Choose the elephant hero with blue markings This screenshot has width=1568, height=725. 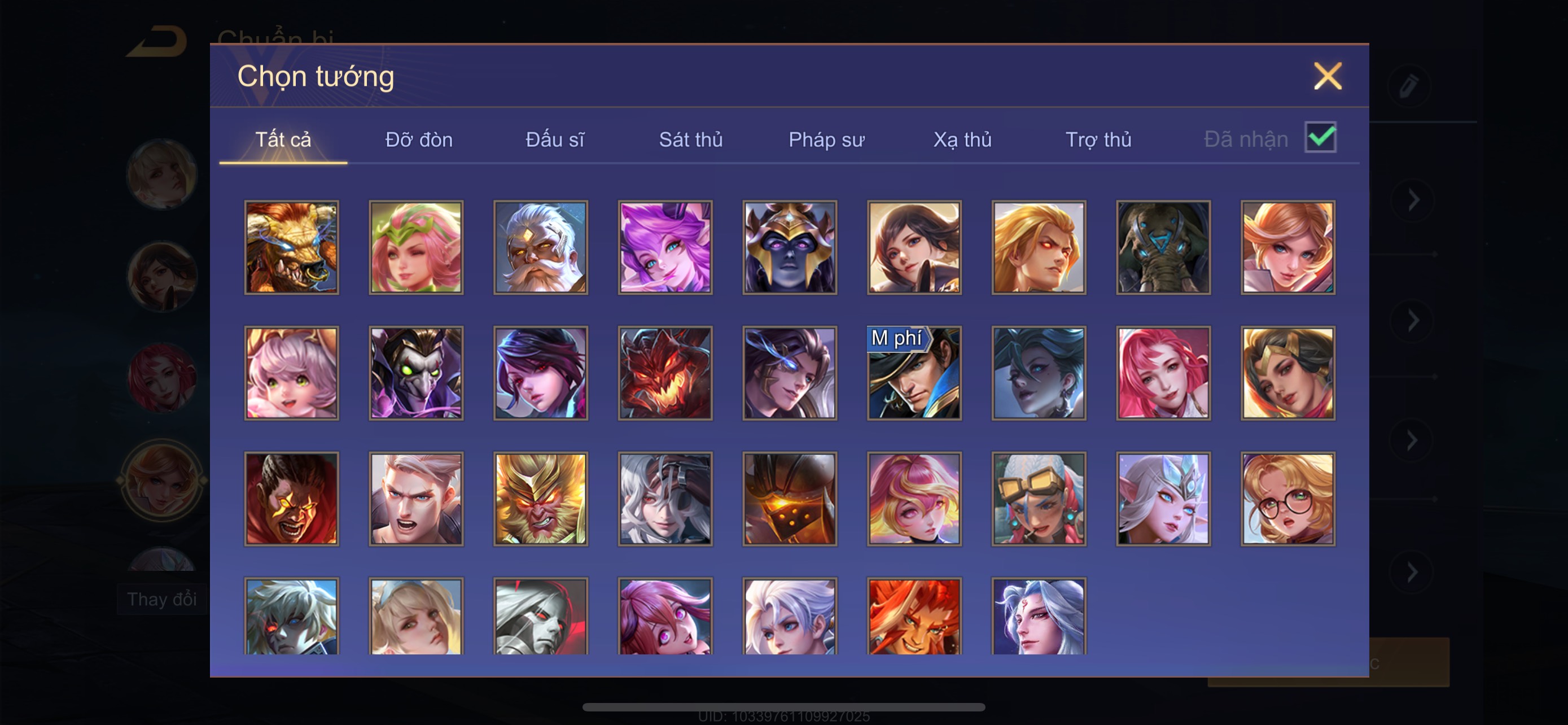pos(1163,247)
